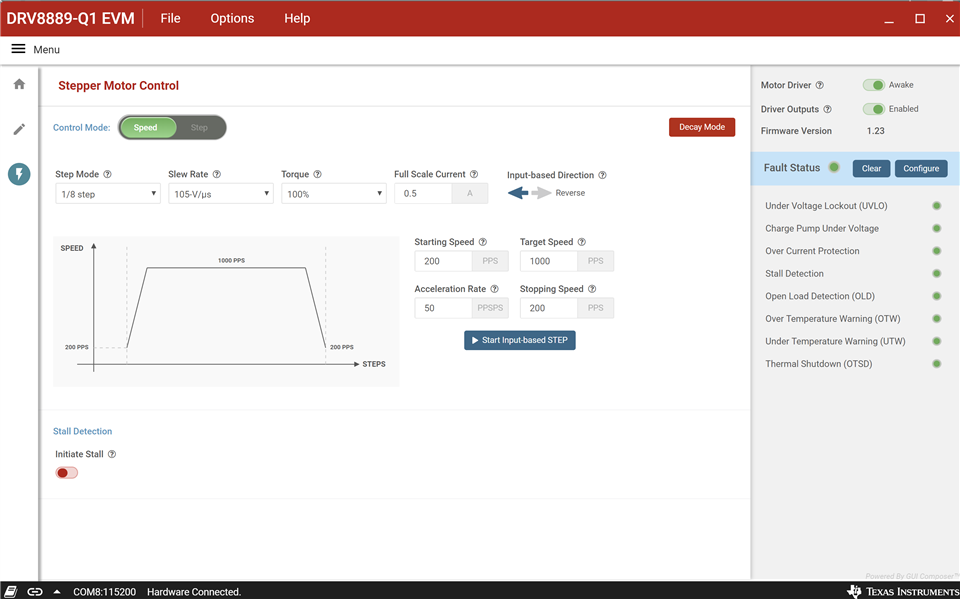Click the Under Voltage Lockout indicator LED

(x=936, y=206)
